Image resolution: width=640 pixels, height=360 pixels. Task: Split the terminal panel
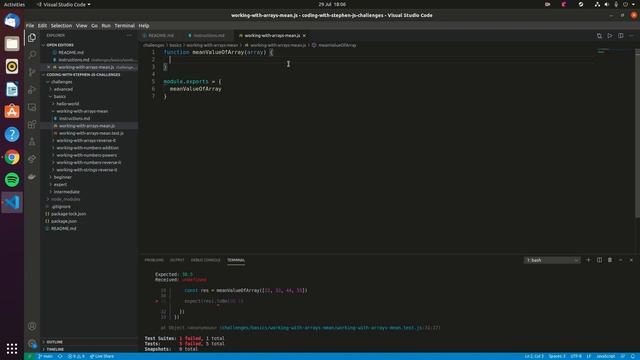pyautogui.click(x=599, y=260)
